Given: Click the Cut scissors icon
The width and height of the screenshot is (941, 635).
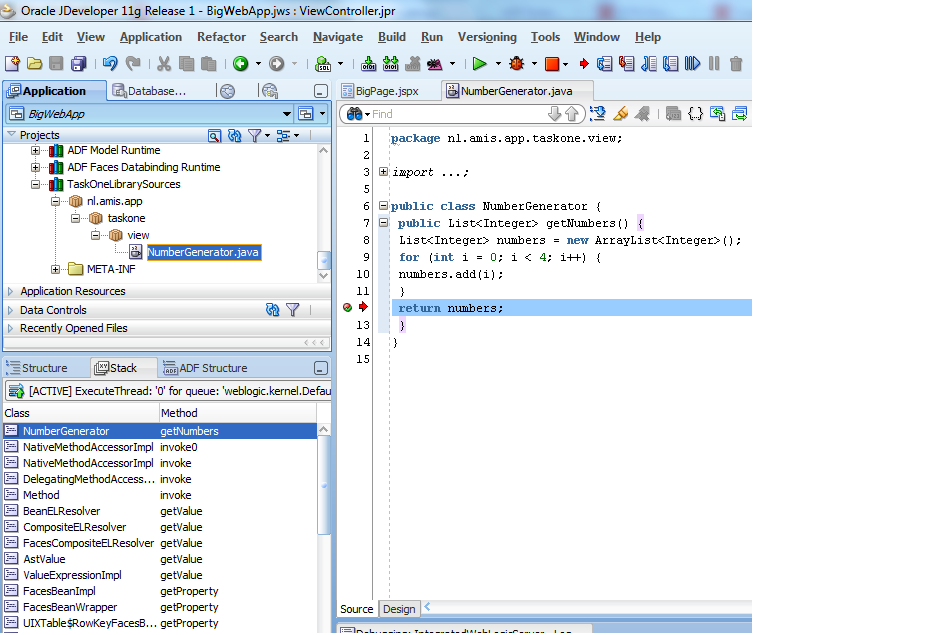Looking at the screenshot, I should [x=164, y=64].
